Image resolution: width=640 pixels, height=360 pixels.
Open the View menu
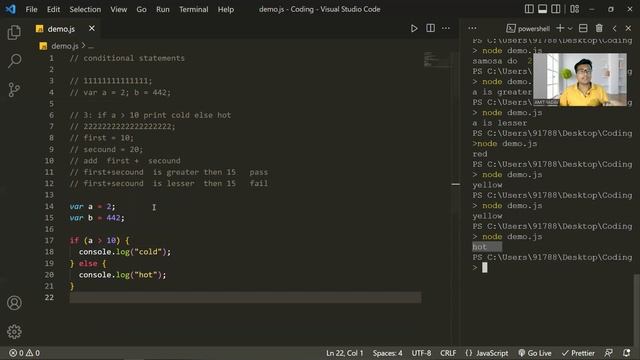click(118, 9)
